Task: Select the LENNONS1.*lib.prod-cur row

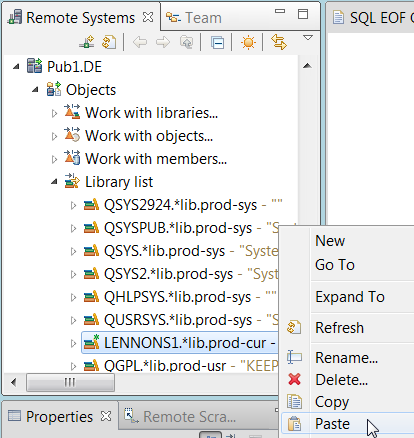Action: [x=180, y=343]
